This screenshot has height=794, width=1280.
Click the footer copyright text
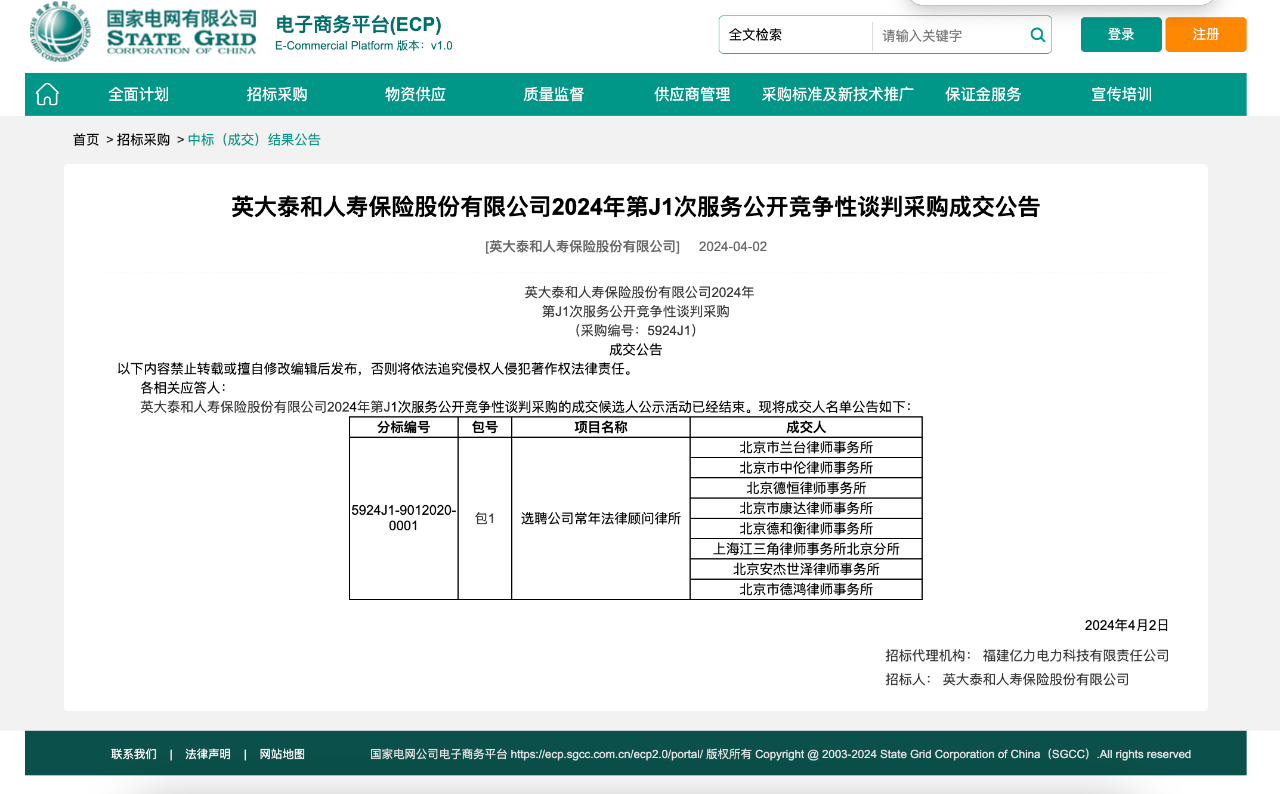pyautogui.click(x=780, y=754)
